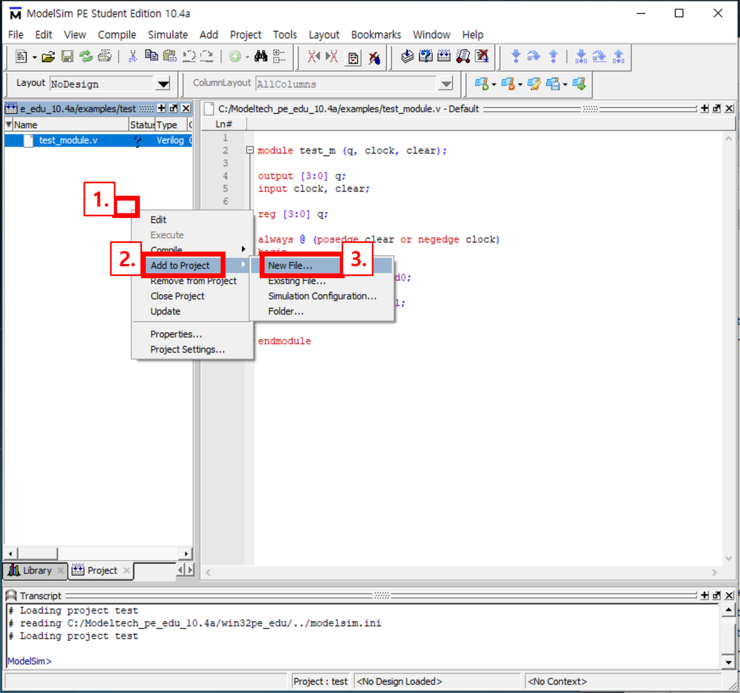Open the Simulate menu
The width and height of the screenshot is (740, 693).
[x=168, y=34]
